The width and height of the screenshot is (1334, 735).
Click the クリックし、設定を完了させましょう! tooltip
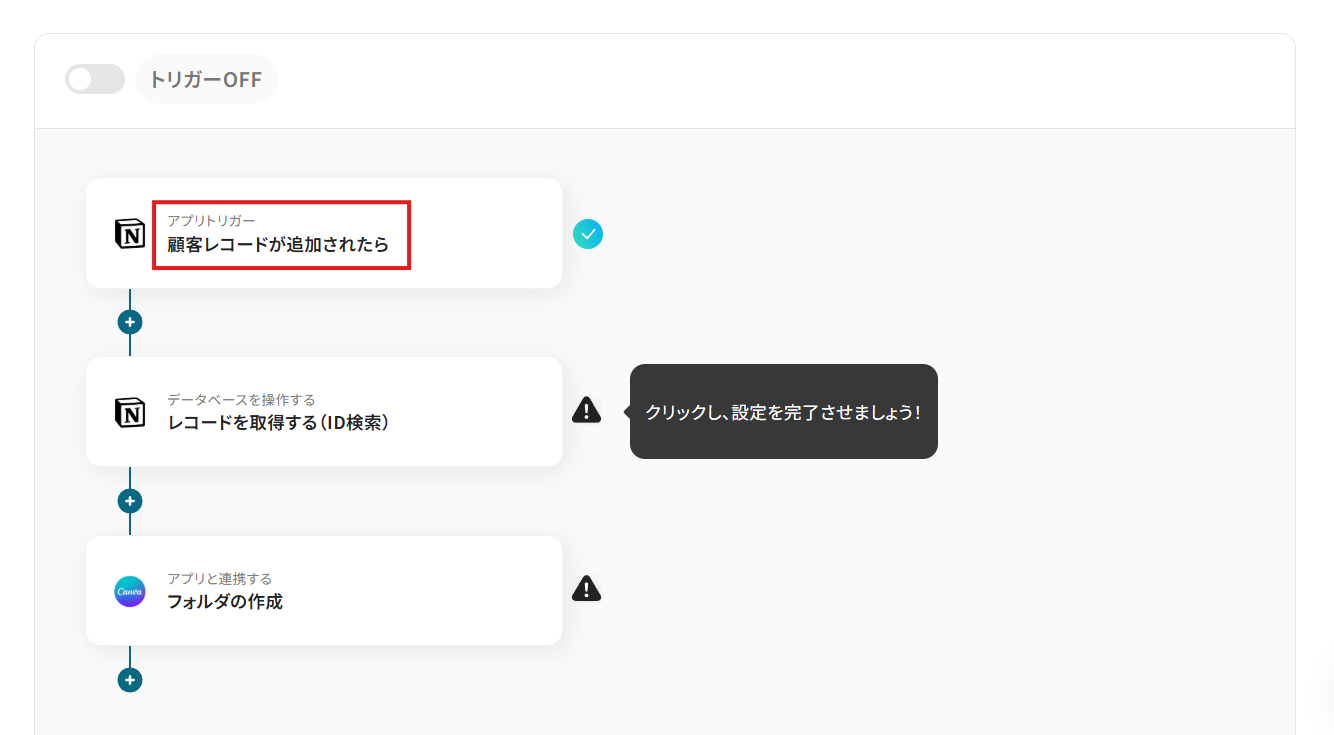click(784, 412)
